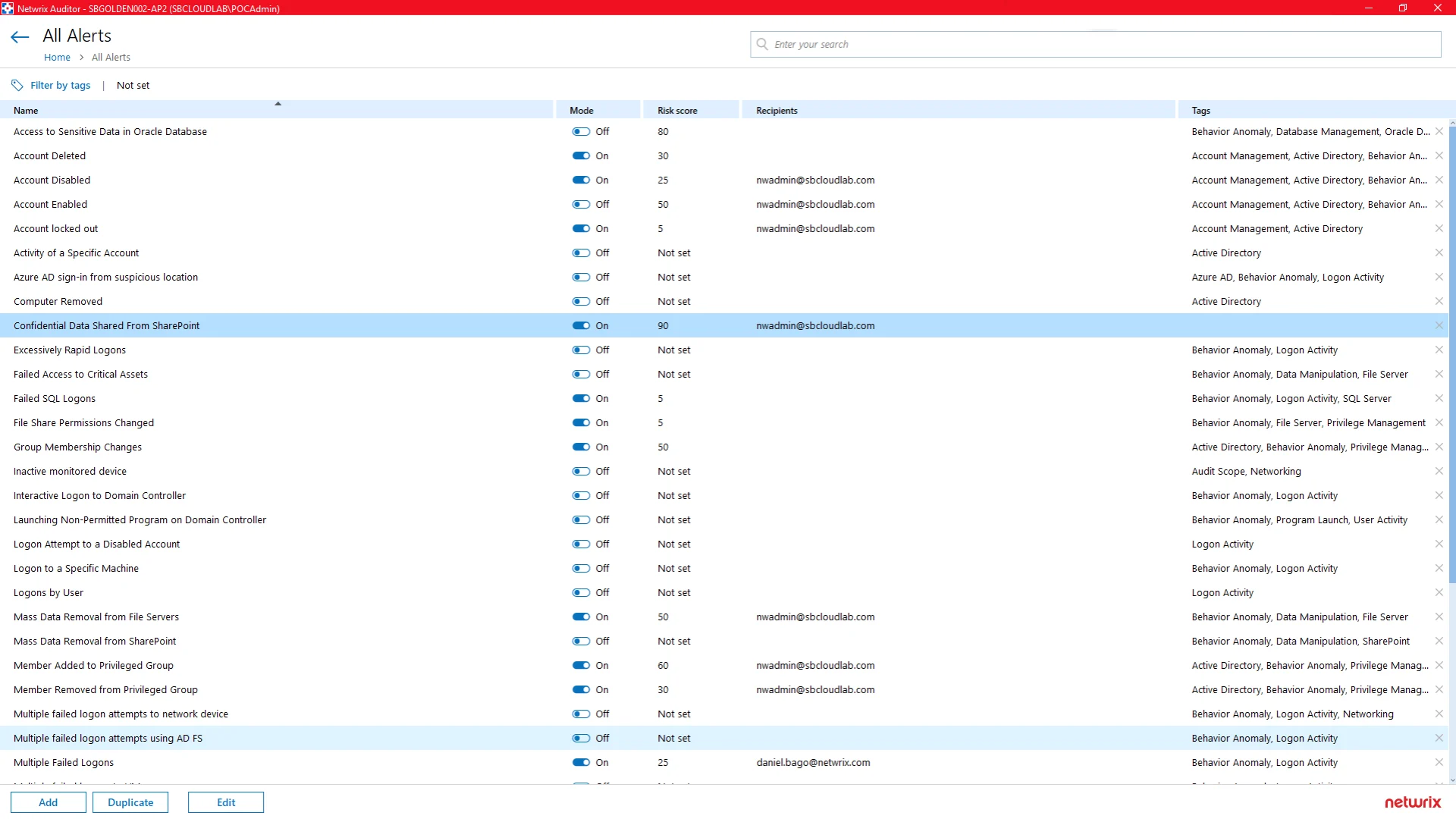Select the Logon to a Specific Machine row
The image size is (1456, 819).
click(x=724, y=568)
